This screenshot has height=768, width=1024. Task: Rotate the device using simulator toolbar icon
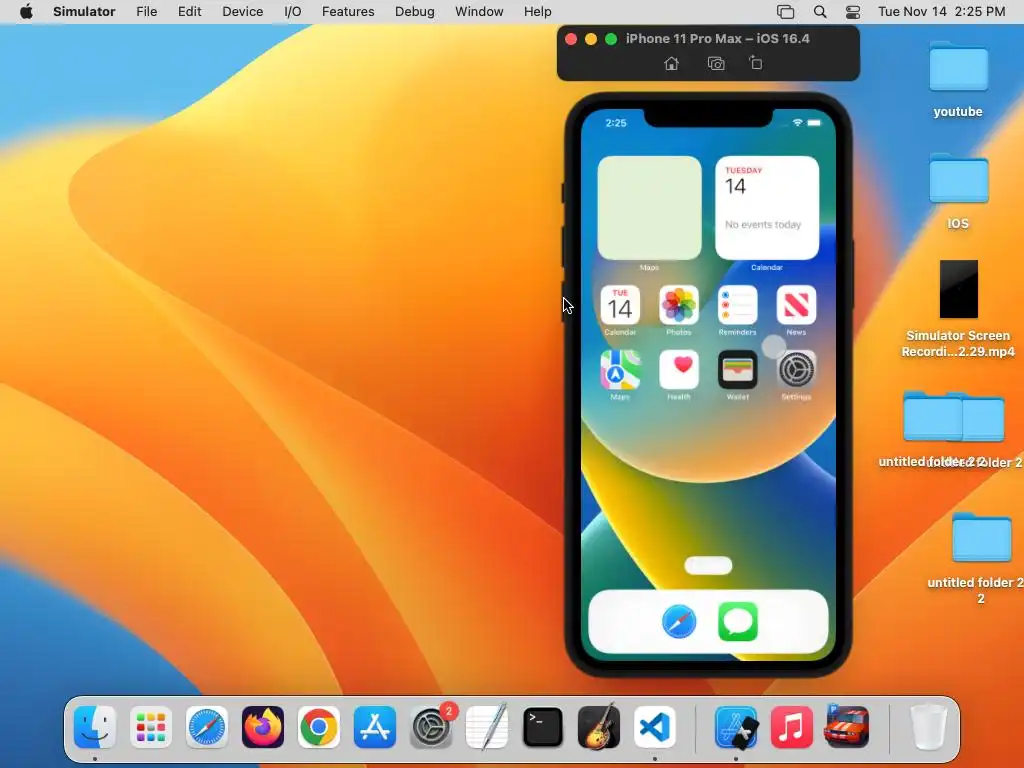pos(756,63)
